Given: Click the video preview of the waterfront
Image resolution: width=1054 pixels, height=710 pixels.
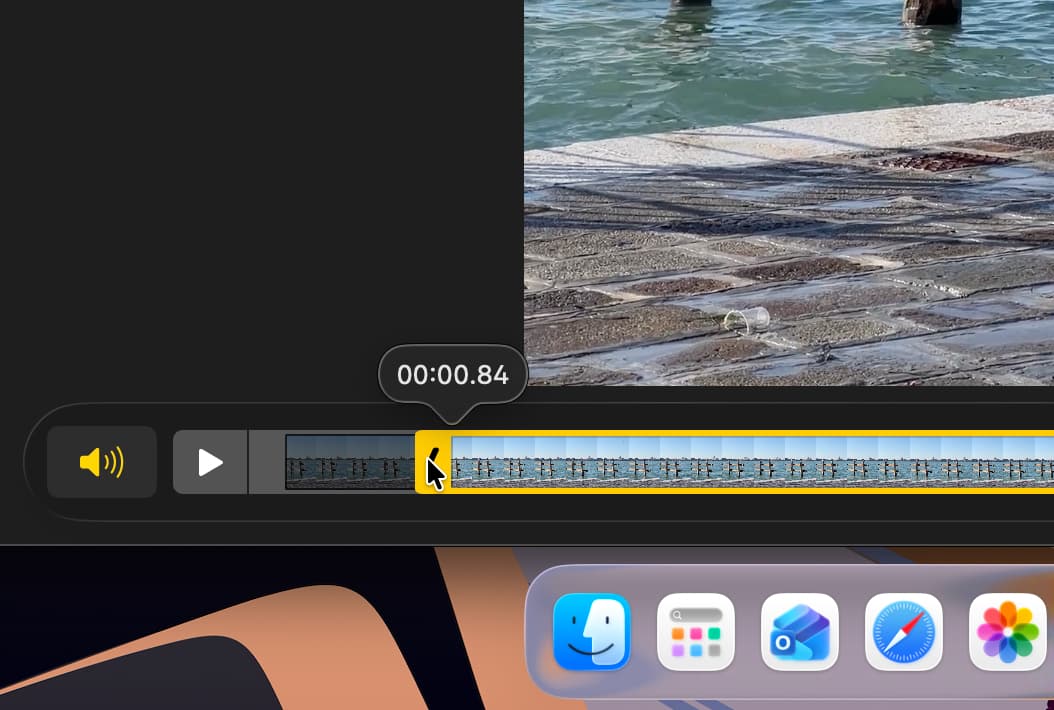Looking at the screenshot, I should click(x=788, y=193).
